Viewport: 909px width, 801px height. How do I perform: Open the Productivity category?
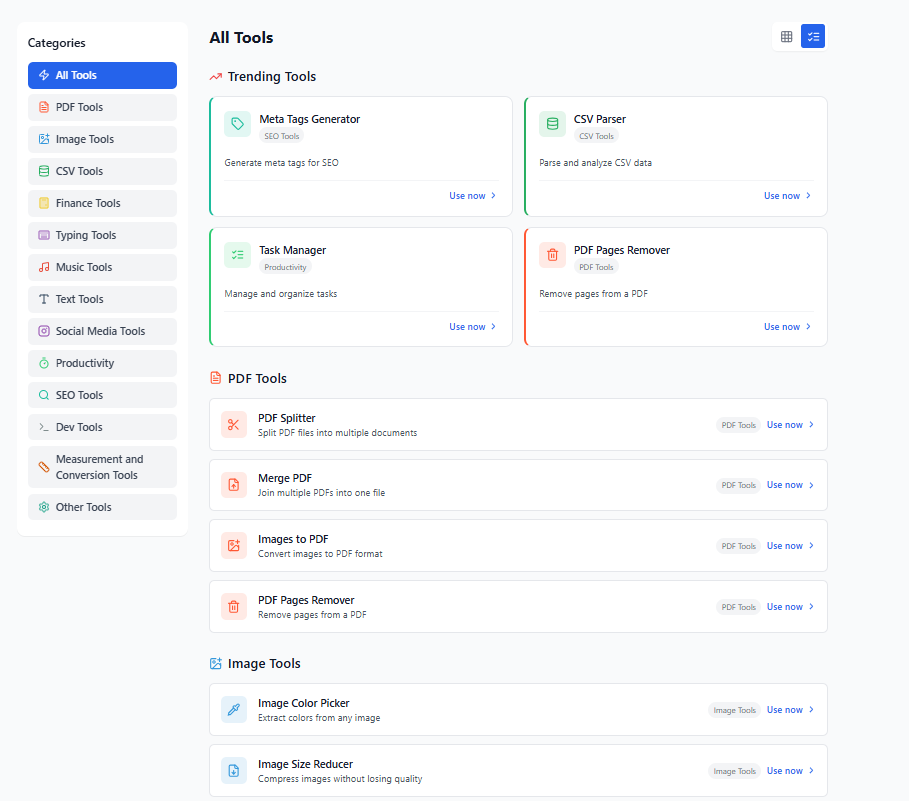[x=103, y=363]
